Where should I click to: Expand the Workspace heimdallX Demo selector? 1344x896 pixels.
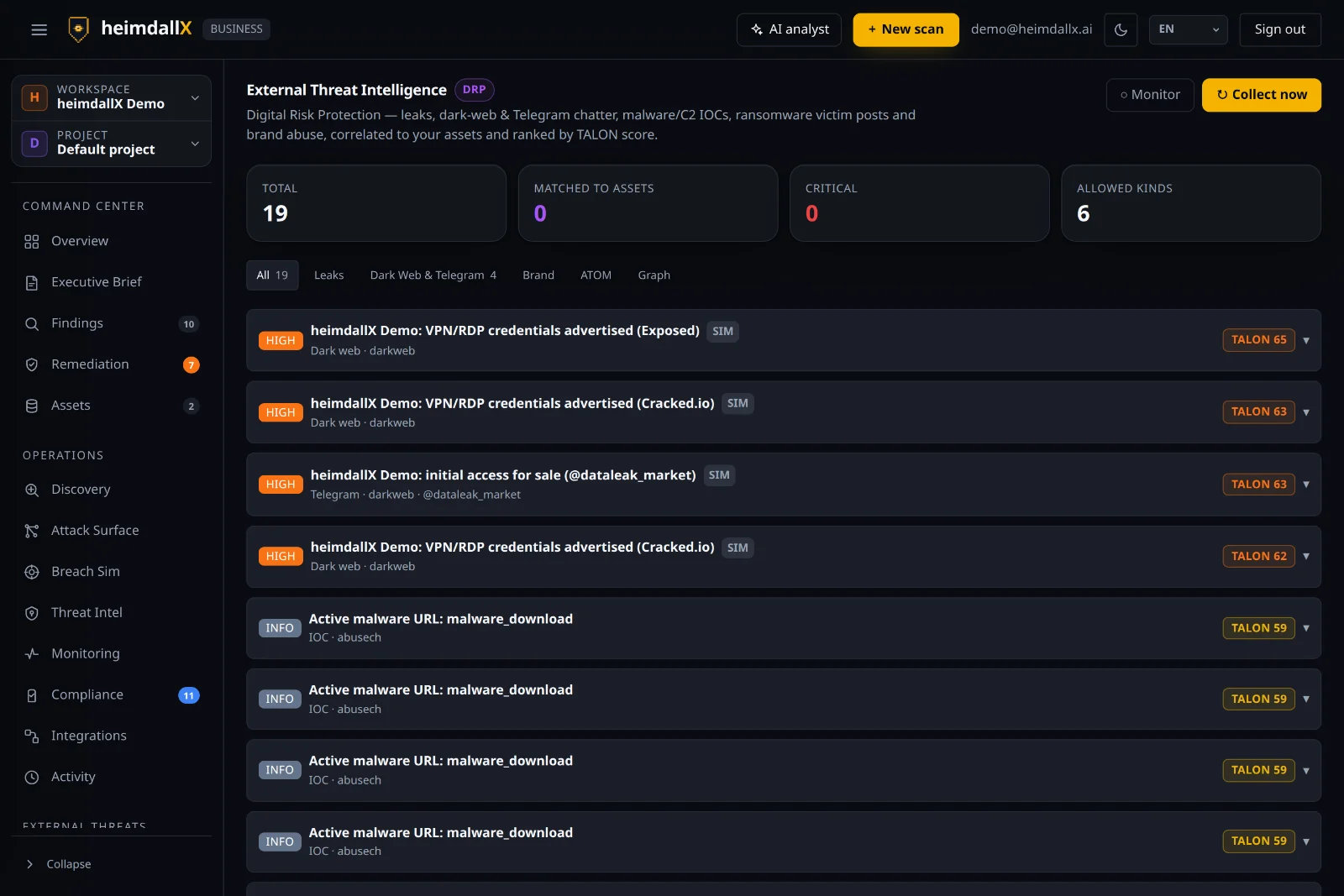tap(111, 97)
